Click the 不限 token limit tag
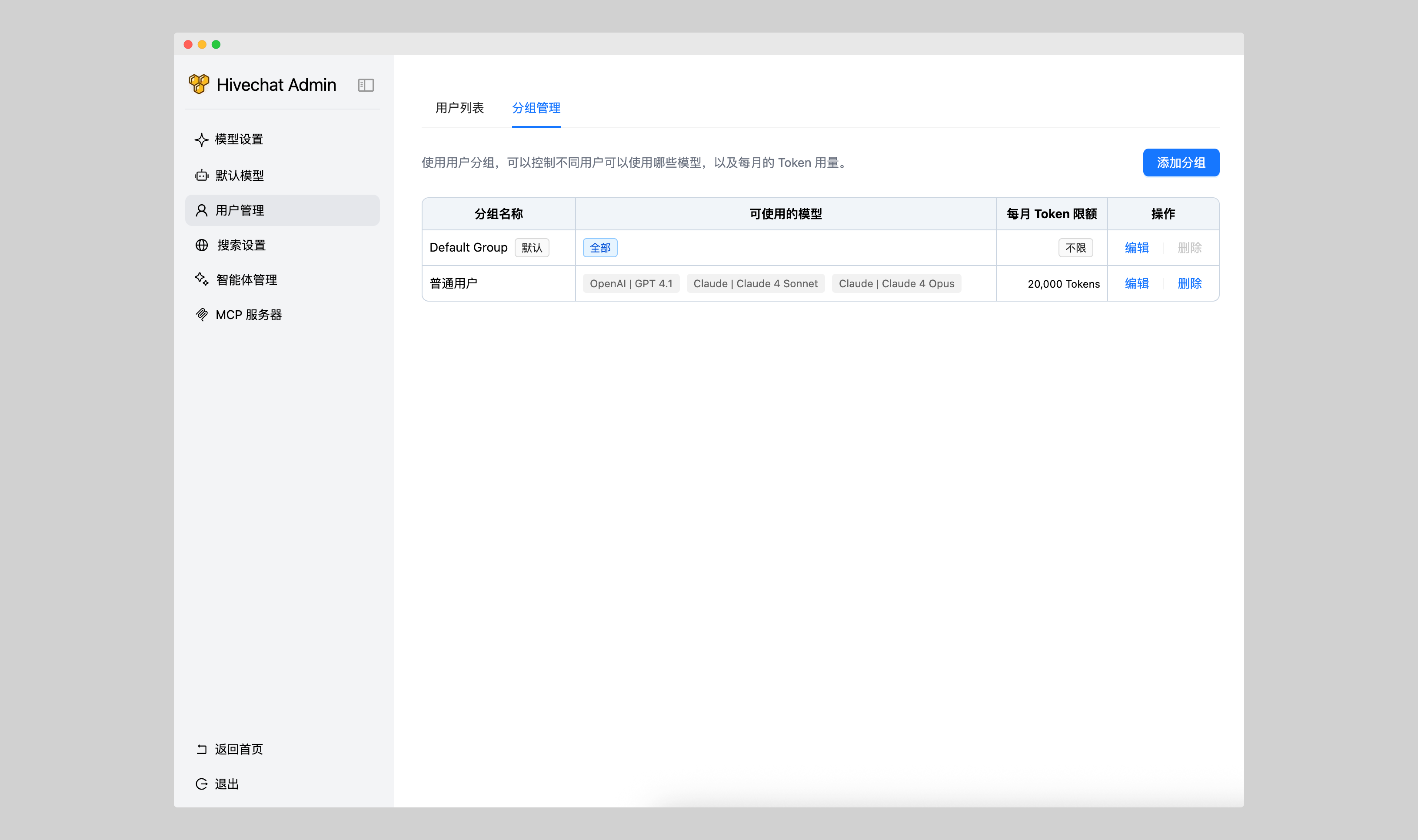1418x840 pixels. coord(1075,248)
